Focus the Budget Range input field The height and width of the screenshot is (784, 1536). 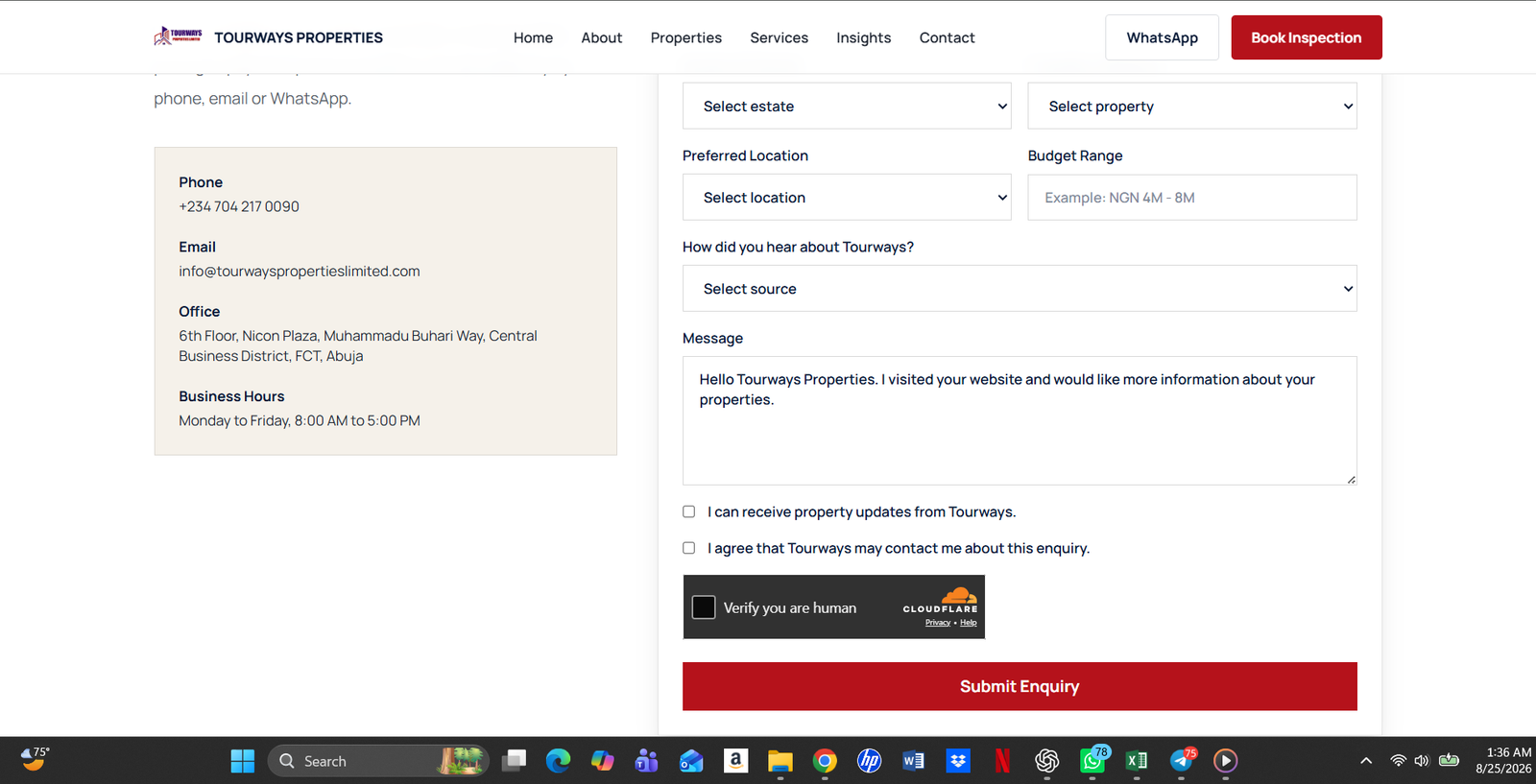1192,197
